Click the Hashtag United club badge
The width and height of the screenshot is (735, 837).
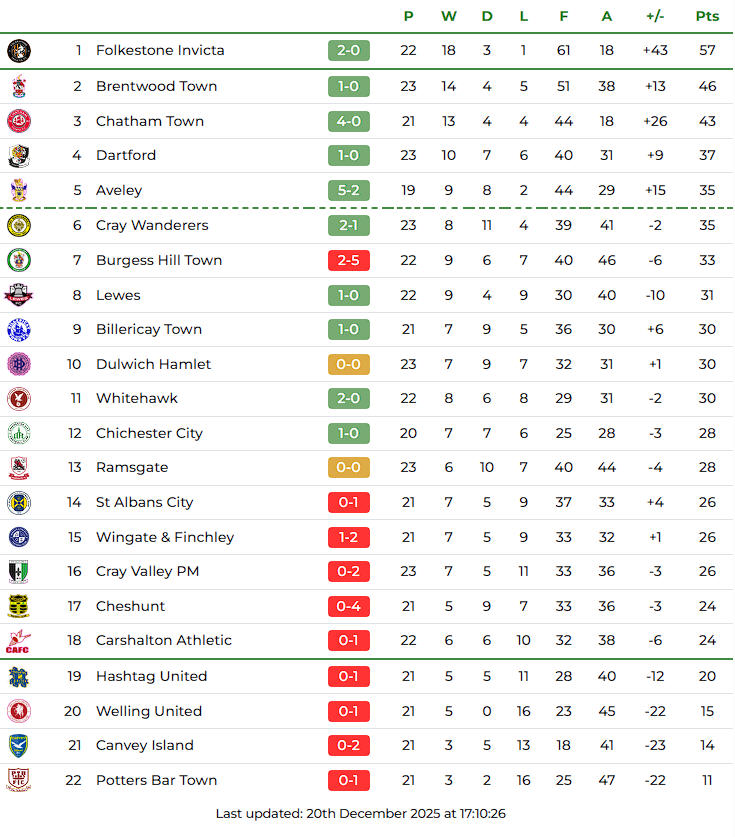click(x=19, y=677)
